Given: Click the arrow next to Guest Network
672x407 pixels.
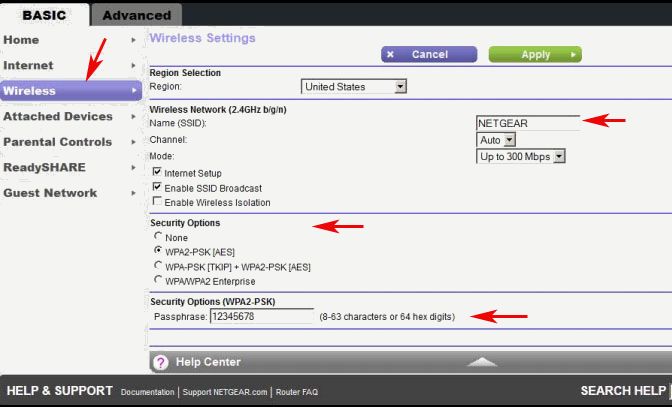Looking at the screenshot, I should (x=134, y=193).
